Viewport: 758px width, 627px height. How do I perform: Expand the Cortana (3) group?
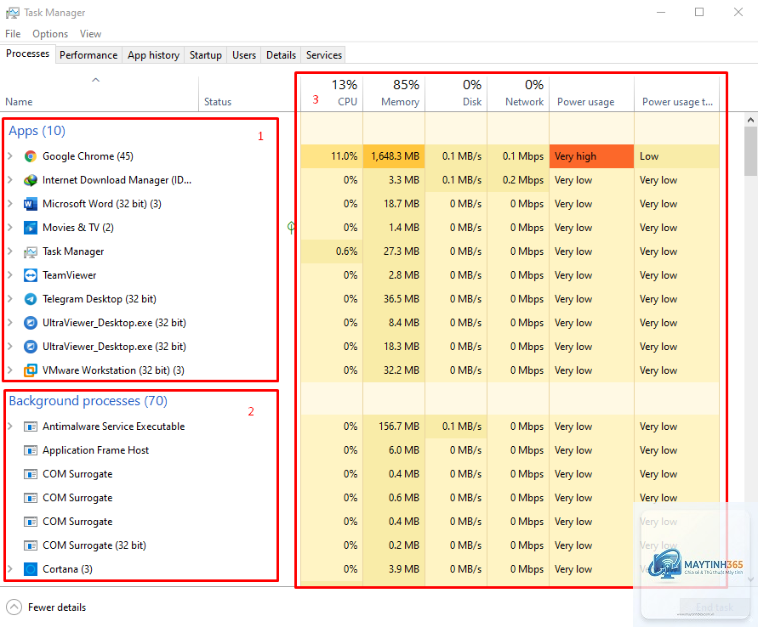pos(10,569)
